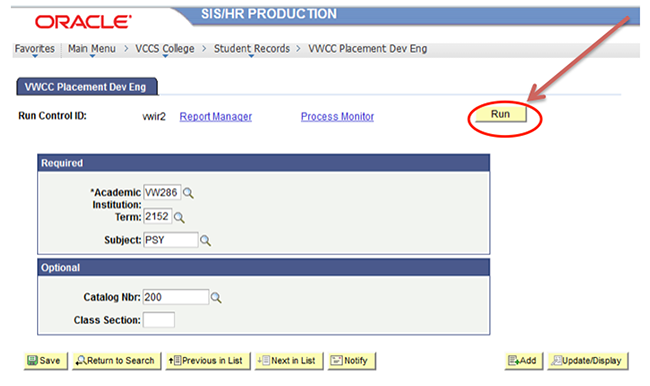Send a notification with Notify
Viewport: 650px width, 386px height.
(352, 361)
